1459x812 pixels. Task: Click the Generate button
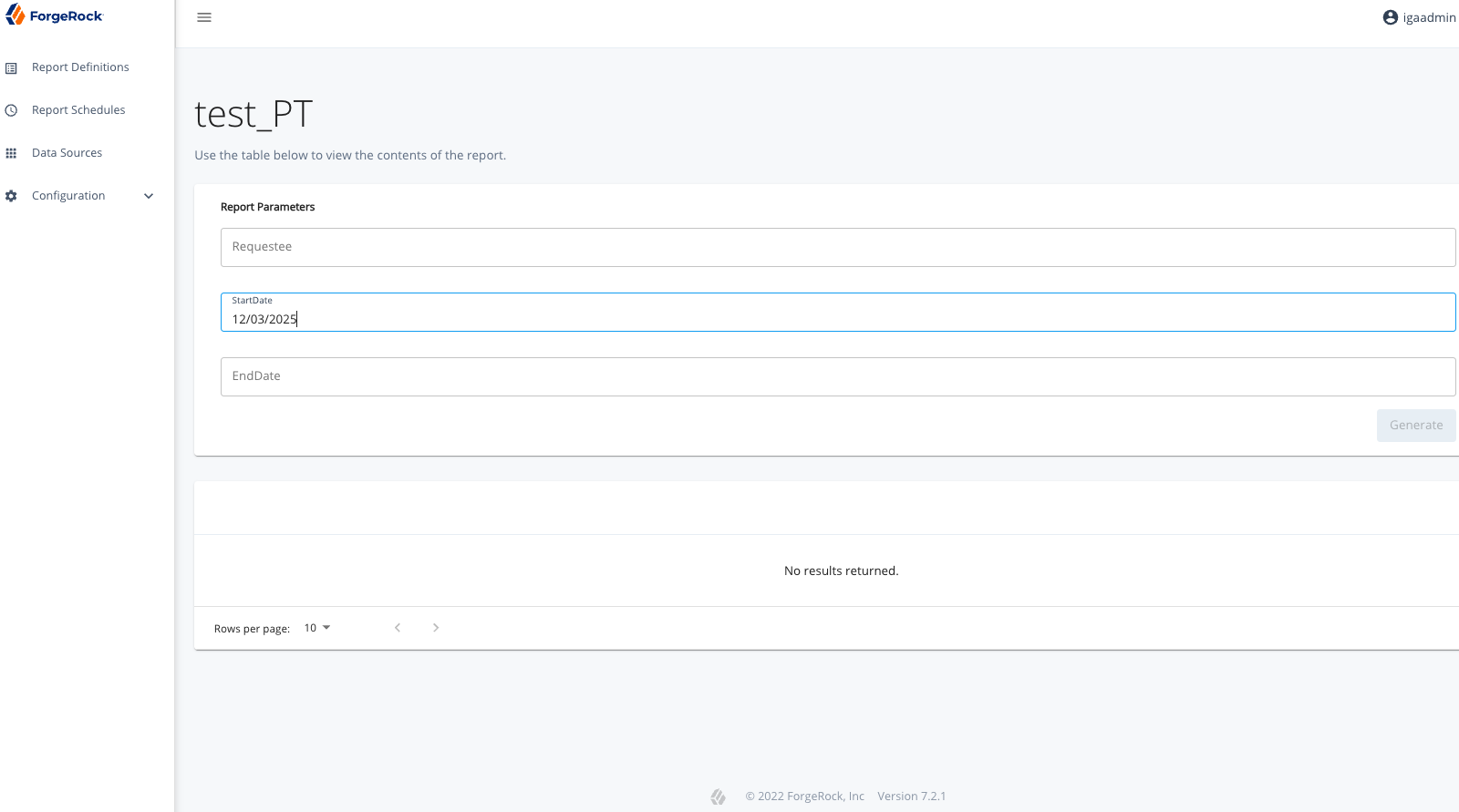point(1416,426)
